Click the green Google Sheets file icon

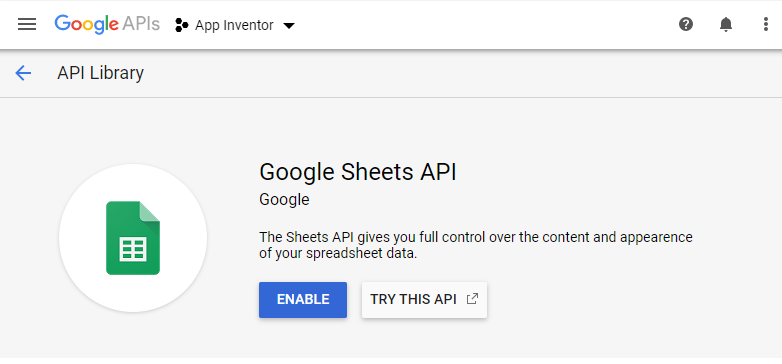point(133,238)
